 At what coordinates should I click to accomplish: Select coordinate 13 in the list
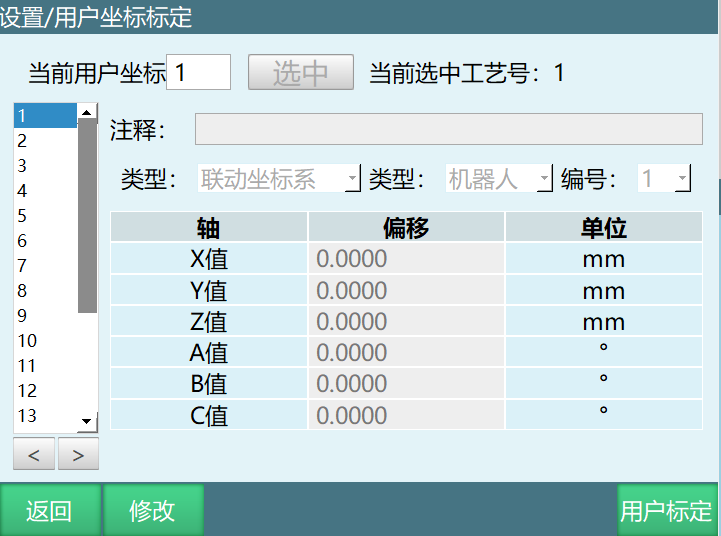point(45,416)
